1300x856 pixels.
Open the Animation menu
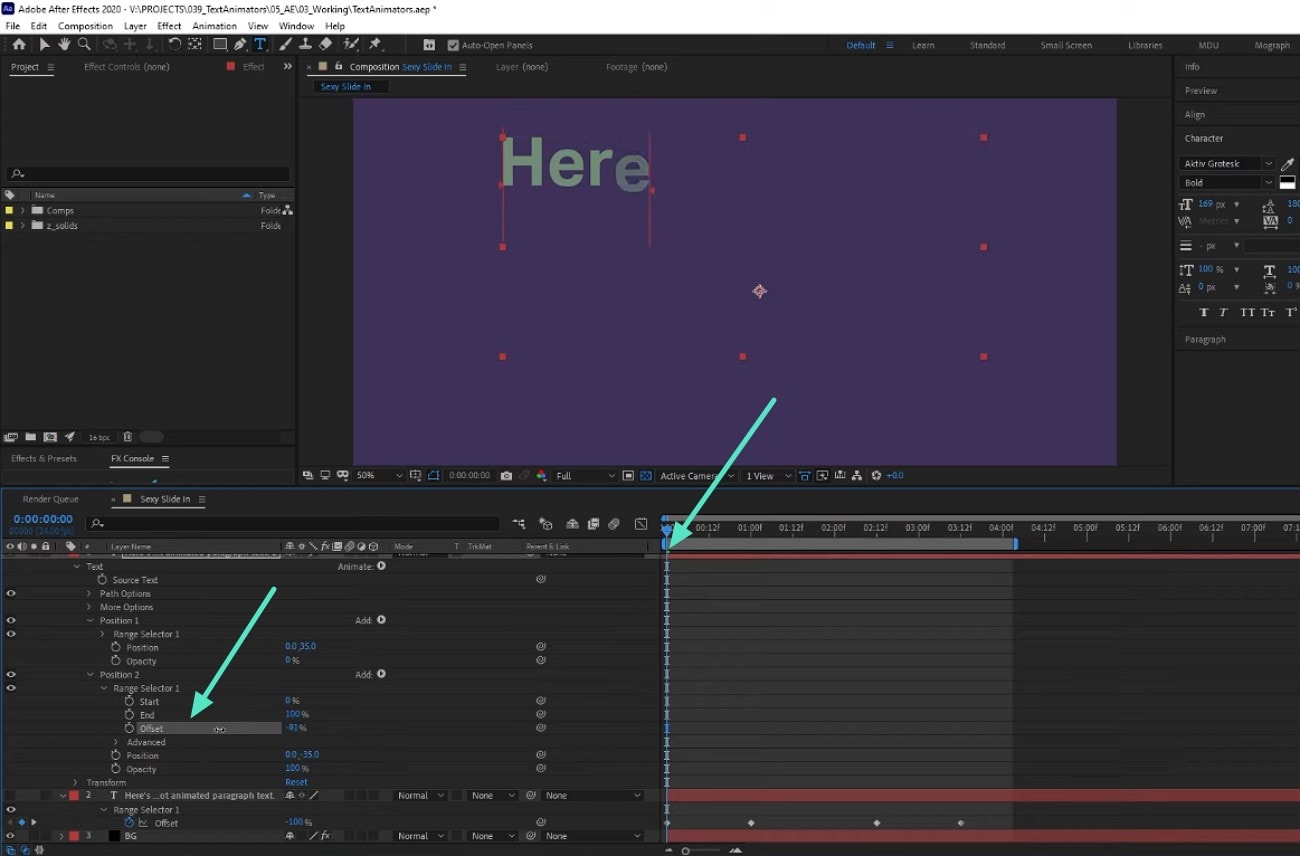click(214, 26)
